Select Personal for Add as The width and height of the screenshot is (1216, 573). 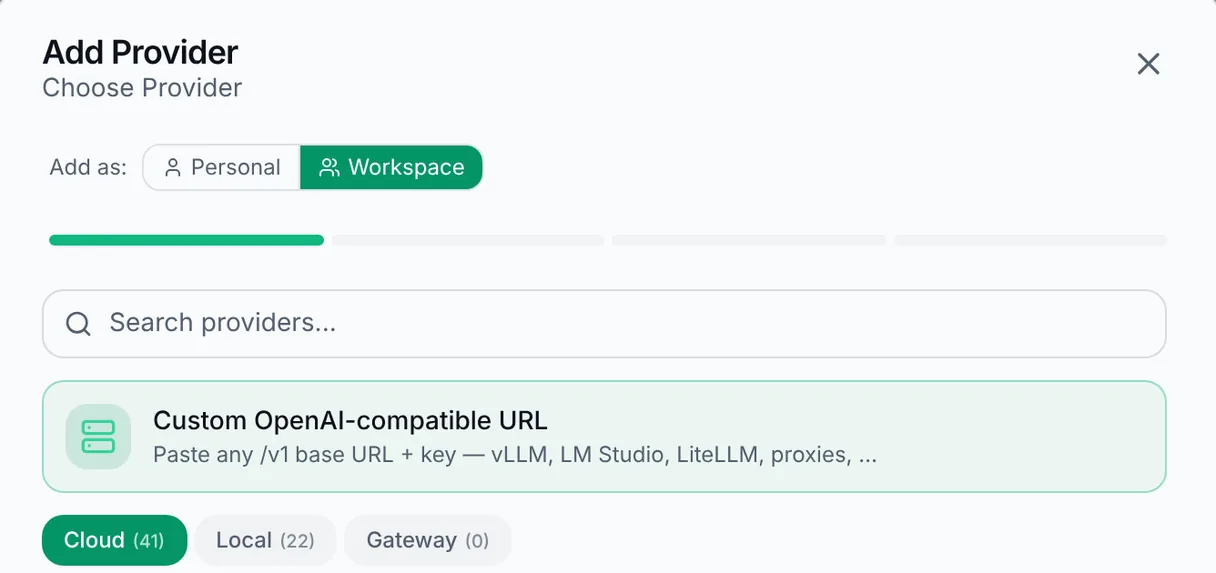click(x=222, y=167)
